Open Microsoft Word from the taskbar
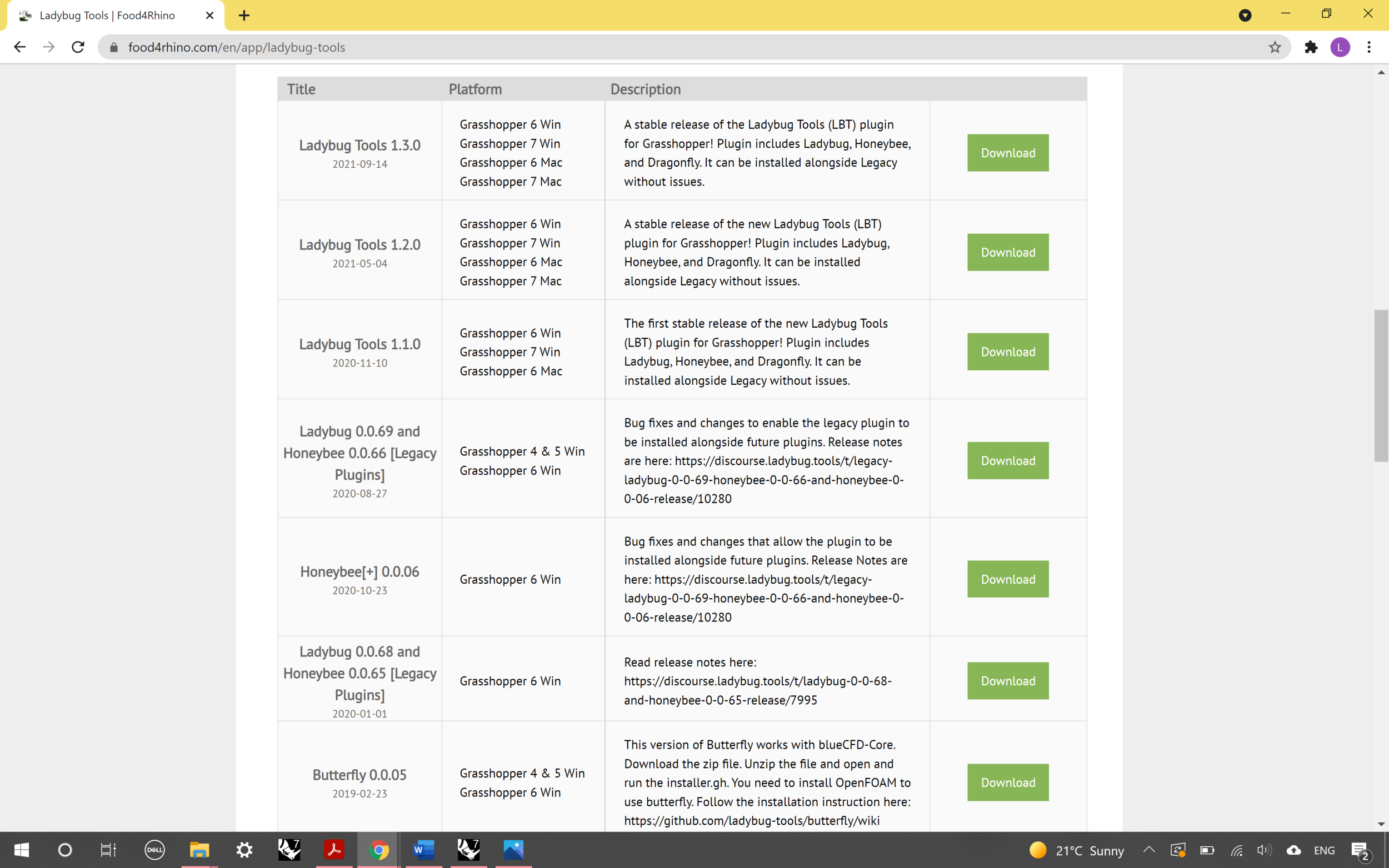 point(423,850)
